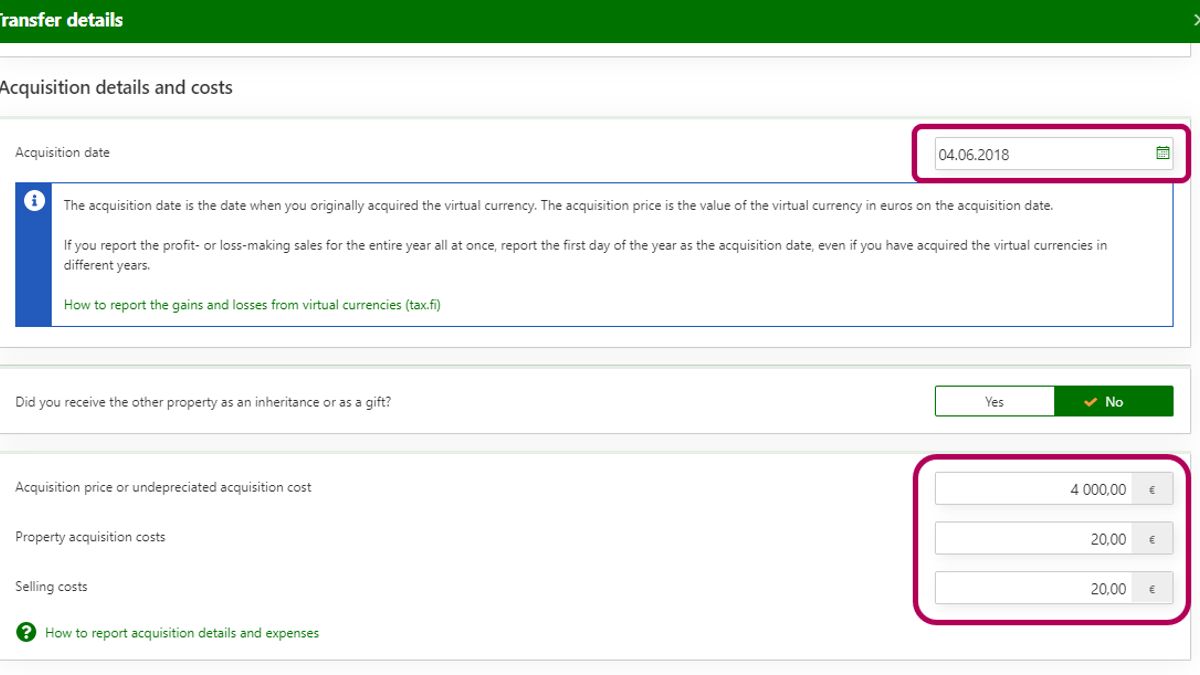The height and width of the screenshot is (675, 1200).
Task: Click euro symbol beside Acquisition price field
Action: click(1152, 490)
